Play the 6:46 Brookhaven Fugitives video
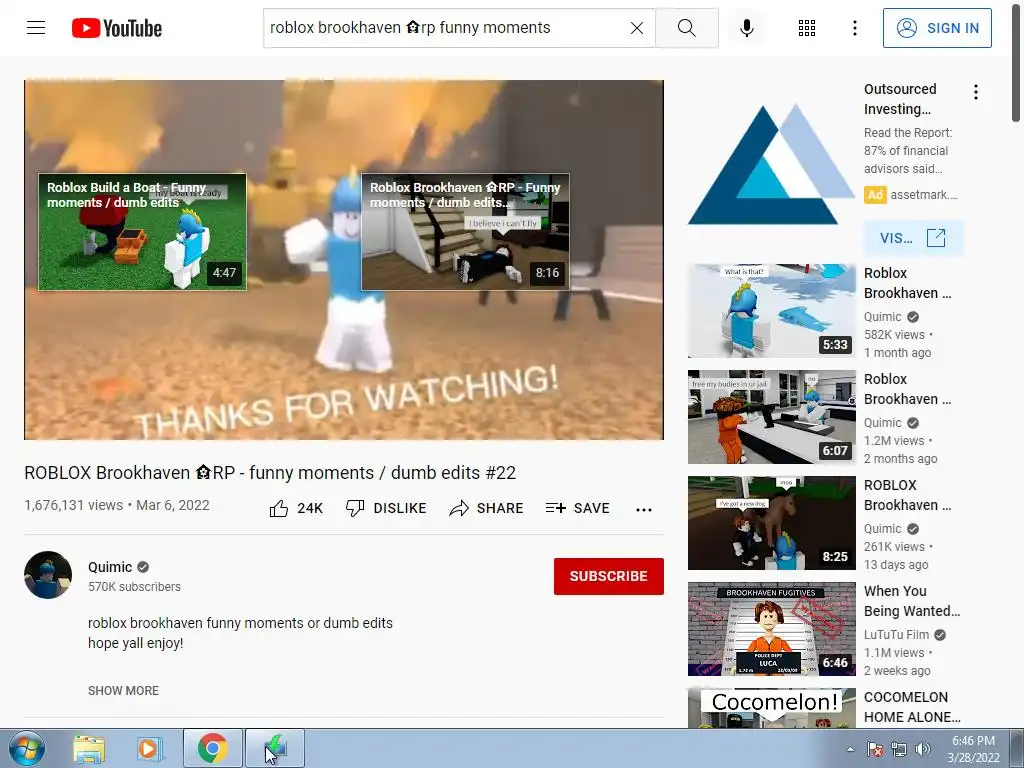1024x768 pixels. click(771, 629)
